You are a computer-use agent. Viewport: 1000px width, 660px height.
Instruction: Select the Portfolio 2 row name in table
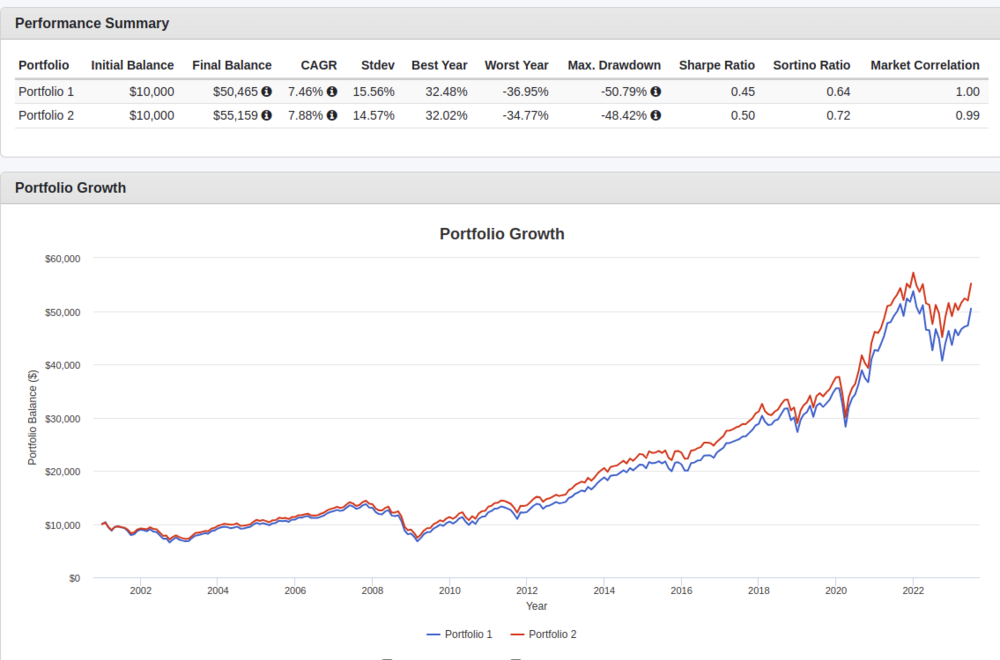pos(45,115)
